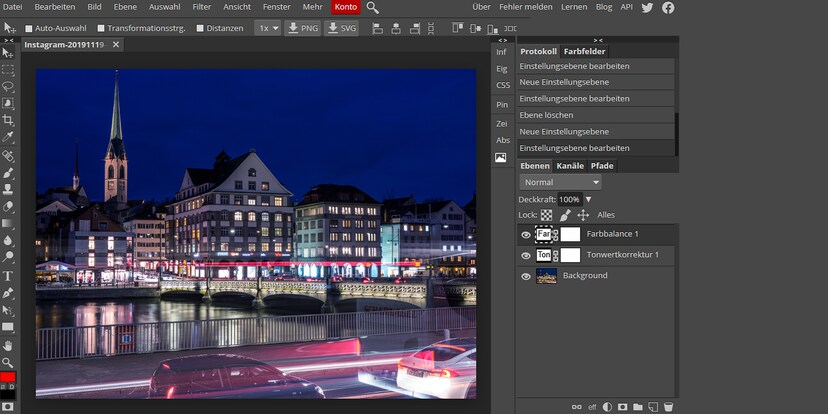828x414 pixels.
Task: Export as PNG button
Action: tap(303, 28)
